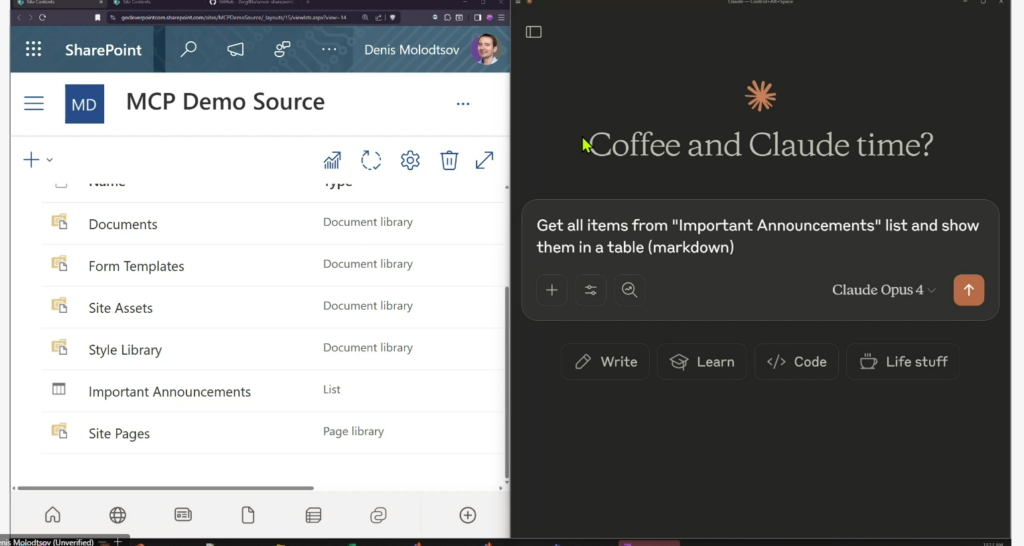1024x546 pixels.
Task: Open the Important Announcements list
Action: tap(170, 391)
